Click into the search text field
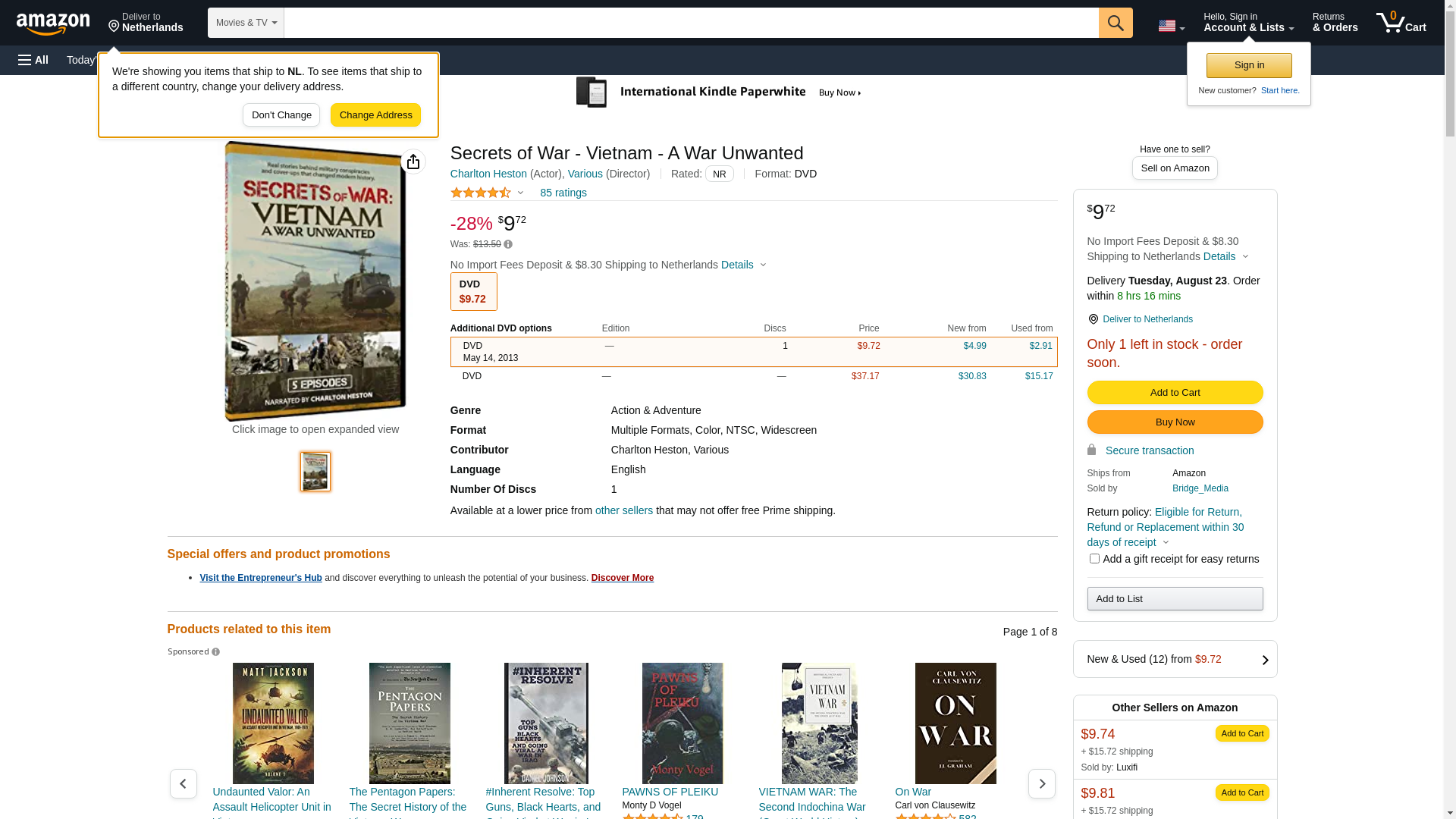1456x819 pixels. click(690, 23)
